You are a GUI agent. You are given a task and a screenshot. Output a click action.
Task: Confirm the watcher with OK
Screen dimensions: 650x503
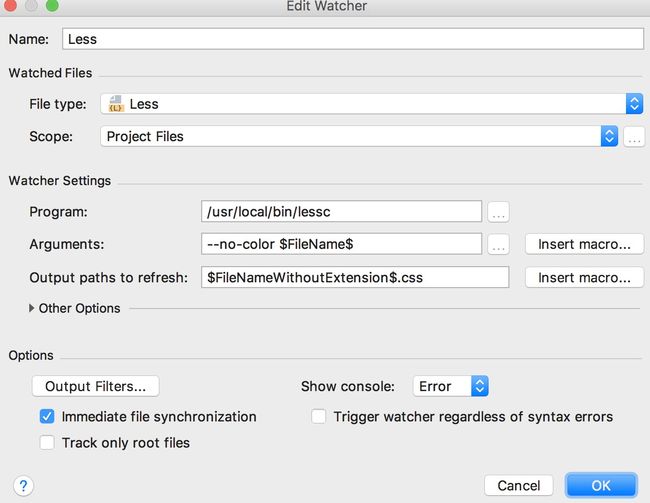tap(601, 485)
